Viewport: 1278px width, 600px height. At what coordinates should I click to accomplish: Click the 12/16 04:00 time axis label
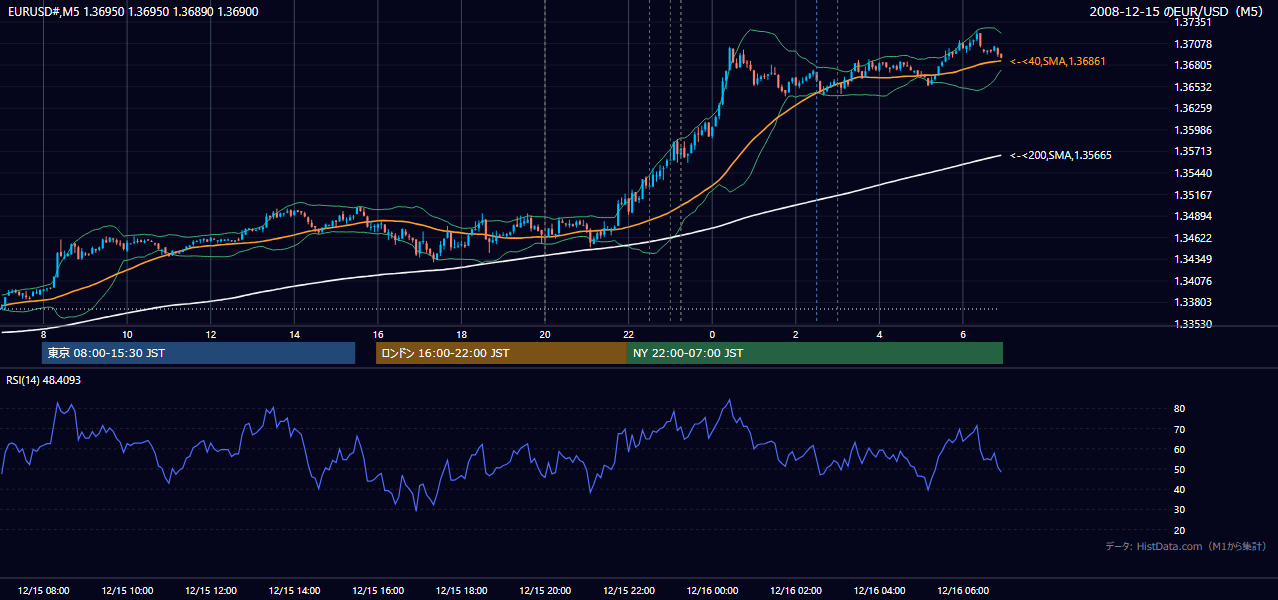pyautogui.click(x=879, y=591)
